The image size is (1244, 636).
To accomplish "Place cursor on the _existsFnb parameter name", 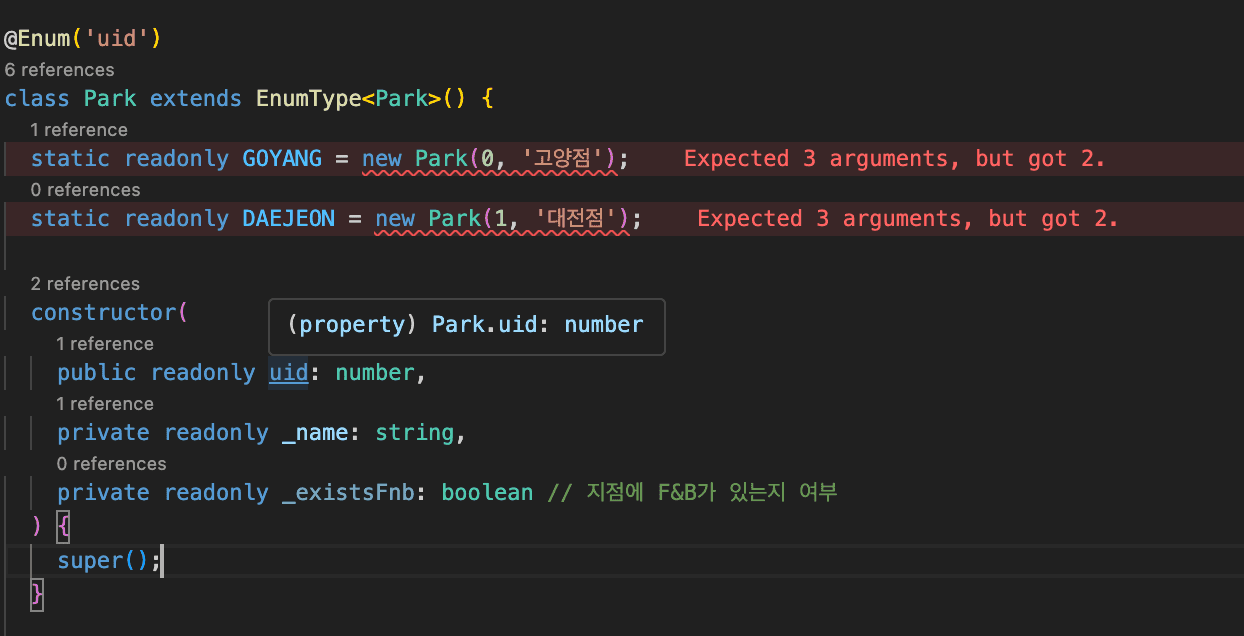I will point(355,493).
